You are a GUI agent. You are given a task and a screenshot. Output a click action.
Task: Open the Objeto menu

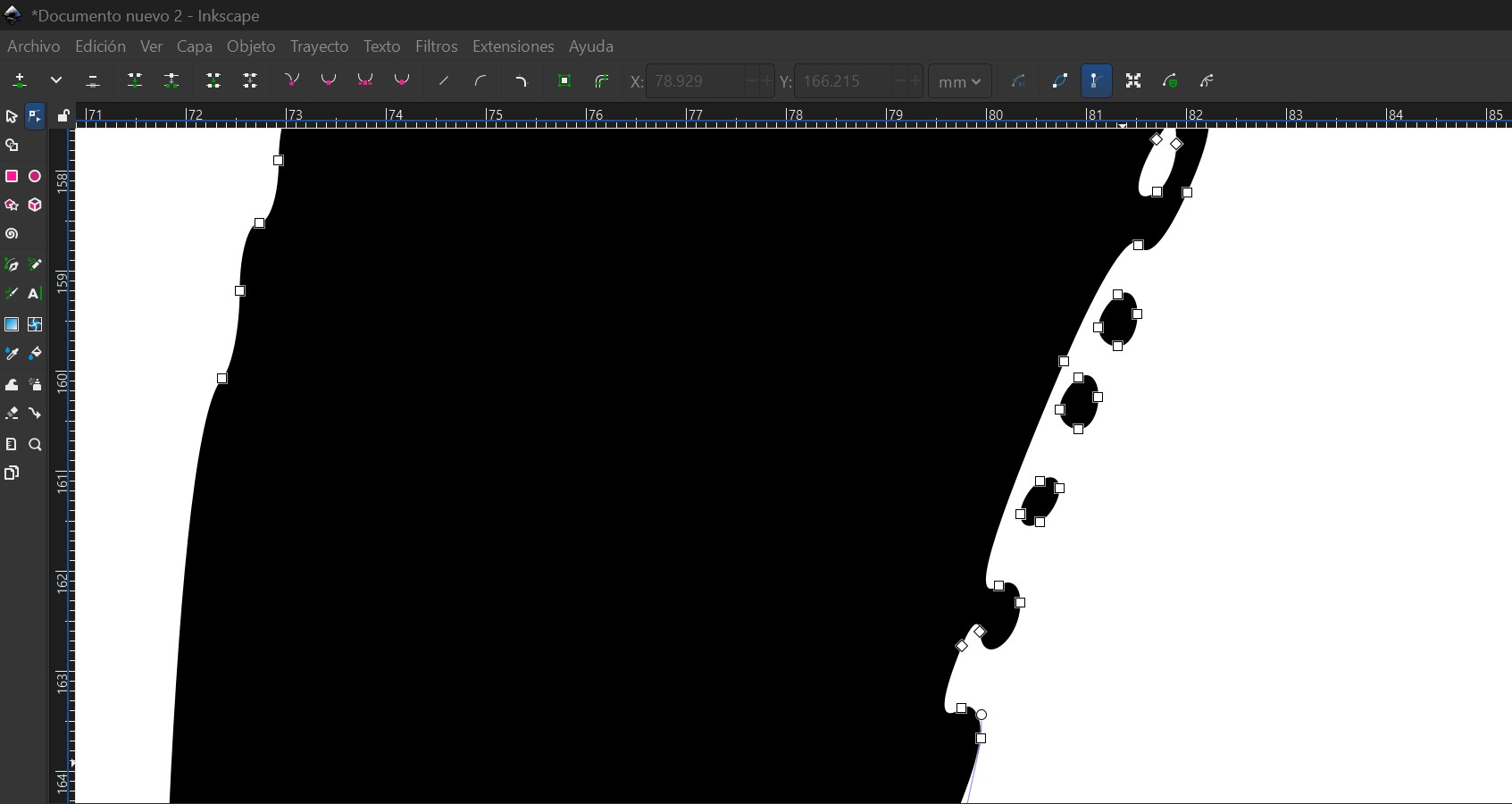[x=251, y=46]
